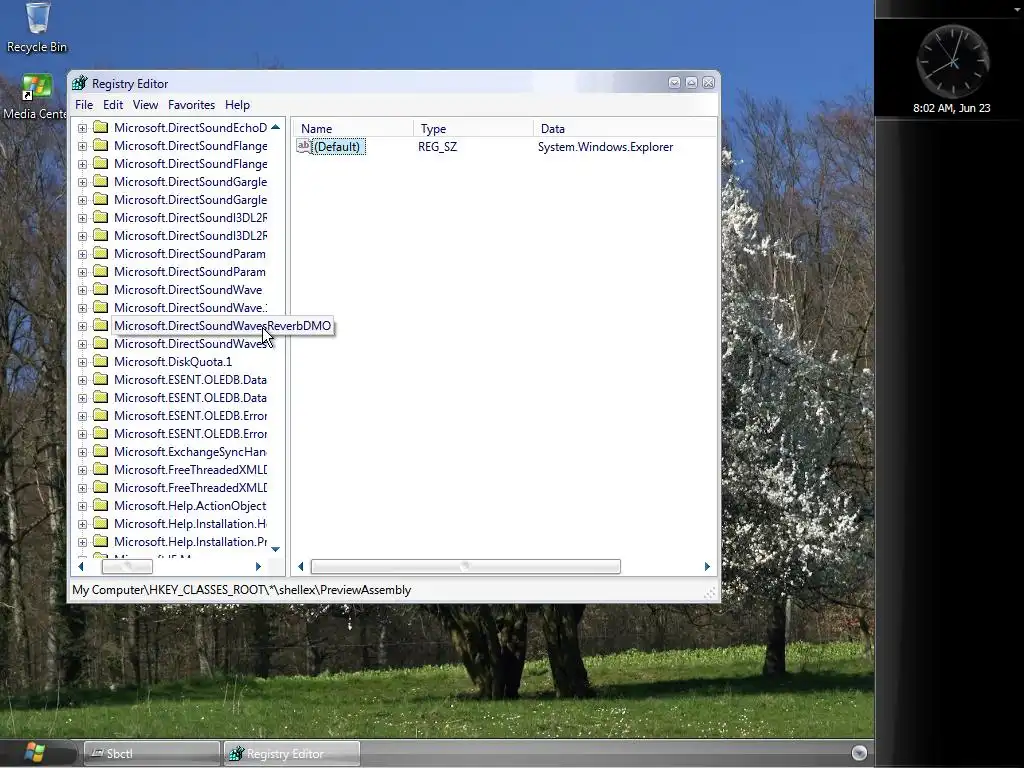This screenshot has height=768, width=1024.
Task: Open the Help menu
Action: (237, 104)
